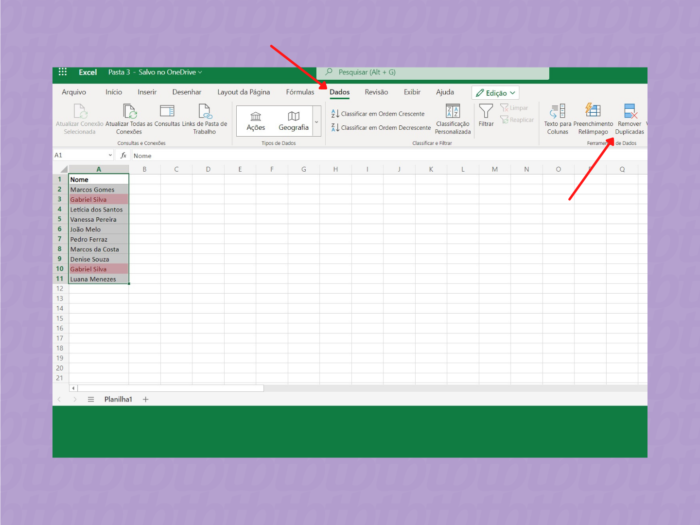Switch to the Dados tab
Image resolution: width=700 pixels, height=525 pixels.
click(339, 92)
